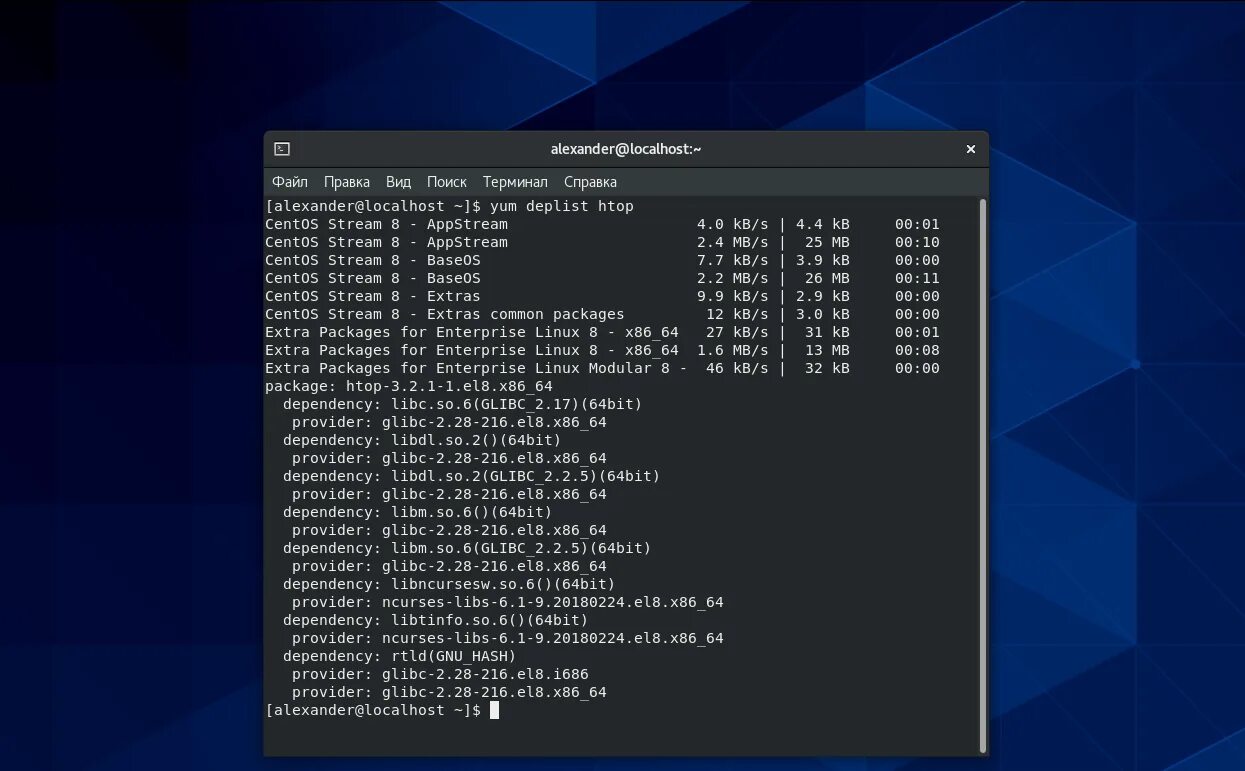The height and width of the screenshot is (771, 1245).
Task: Click the terminal cursor at the bottom prompt
Action: click(x=494, y=710)
